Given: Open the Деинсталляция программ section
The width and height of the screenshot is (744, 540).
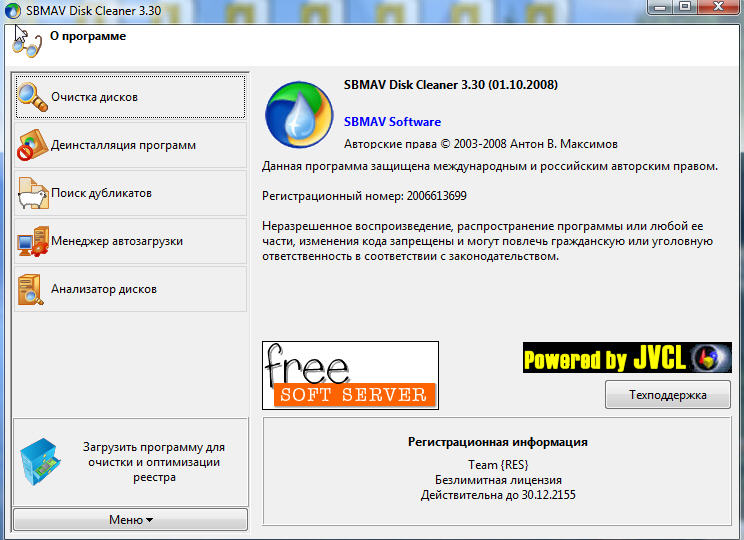Looking at the screenshot, I should [130, 145].
